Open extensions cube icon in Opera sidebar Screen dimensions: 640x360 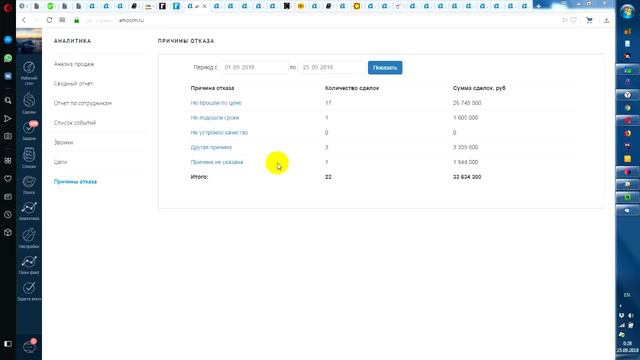[8, 232]
